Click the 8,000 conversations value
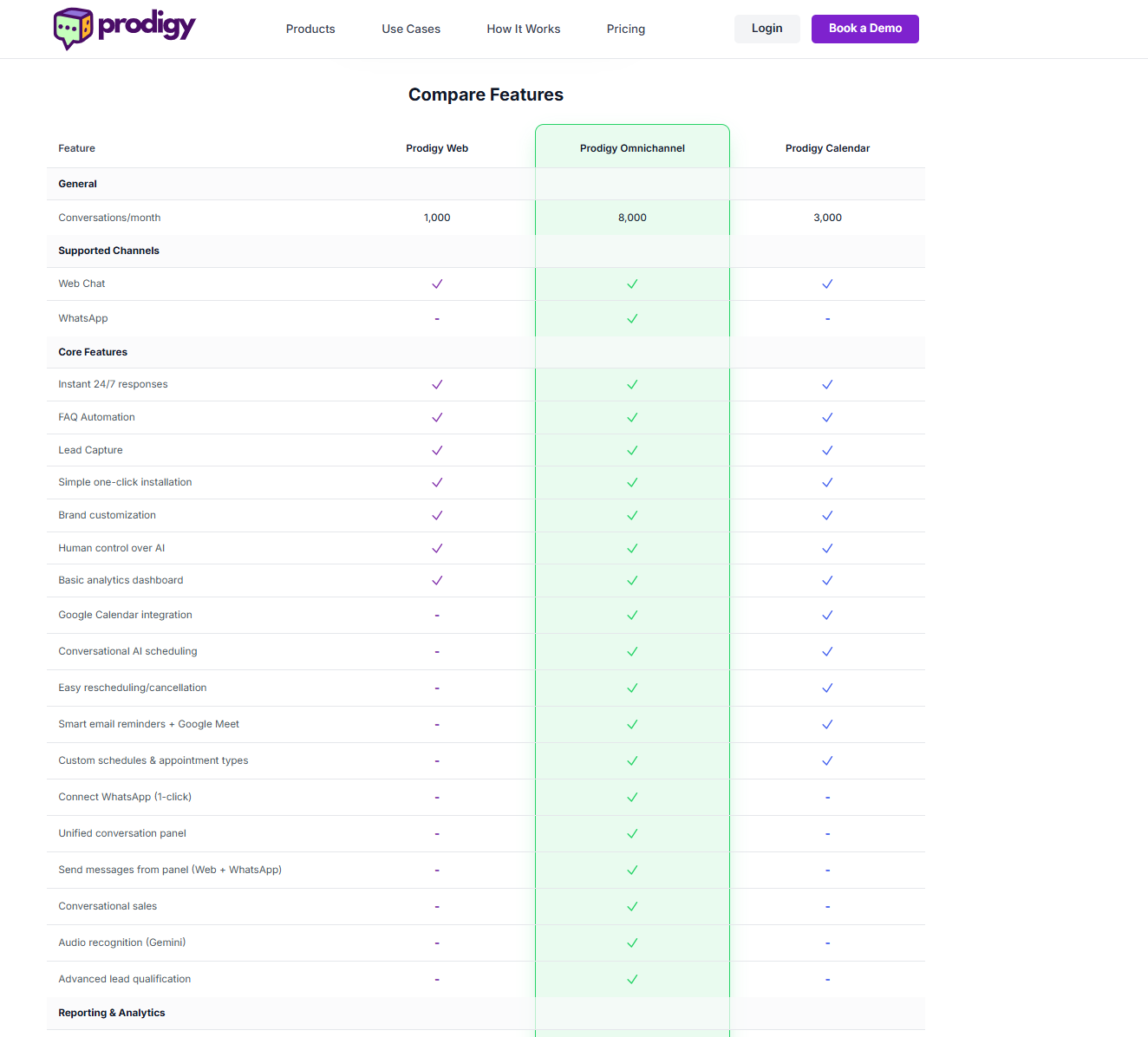Viewport: 1148px width, 1037px height. (x=632, y=218)
